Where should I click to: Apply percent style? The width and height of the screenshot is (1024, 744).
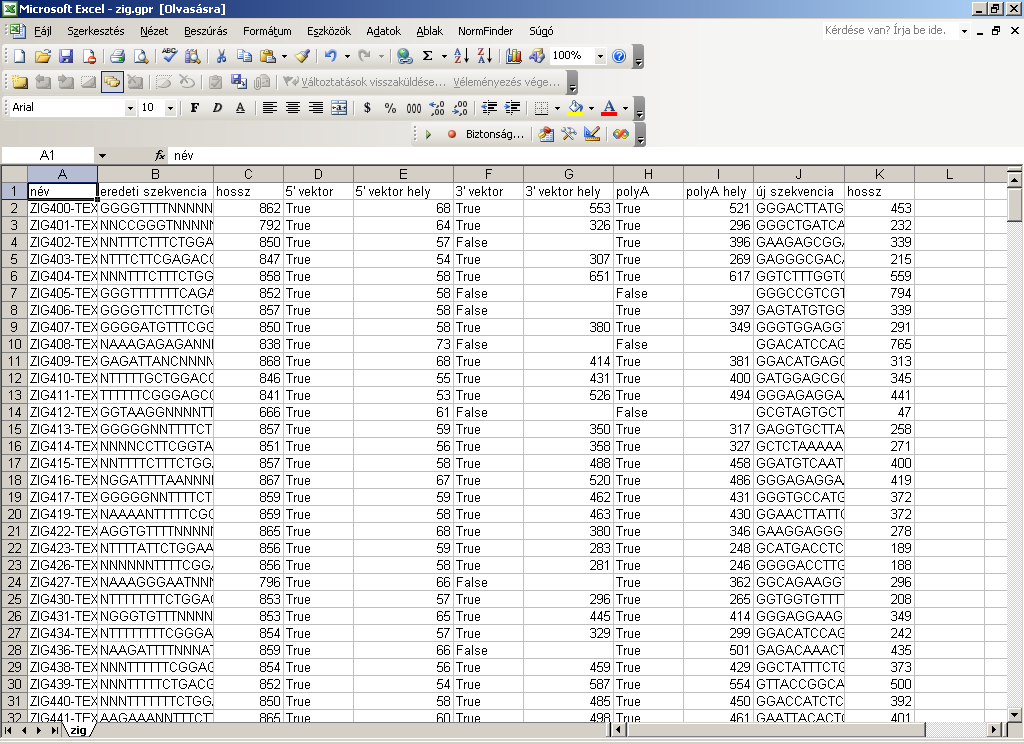point(391,108)
